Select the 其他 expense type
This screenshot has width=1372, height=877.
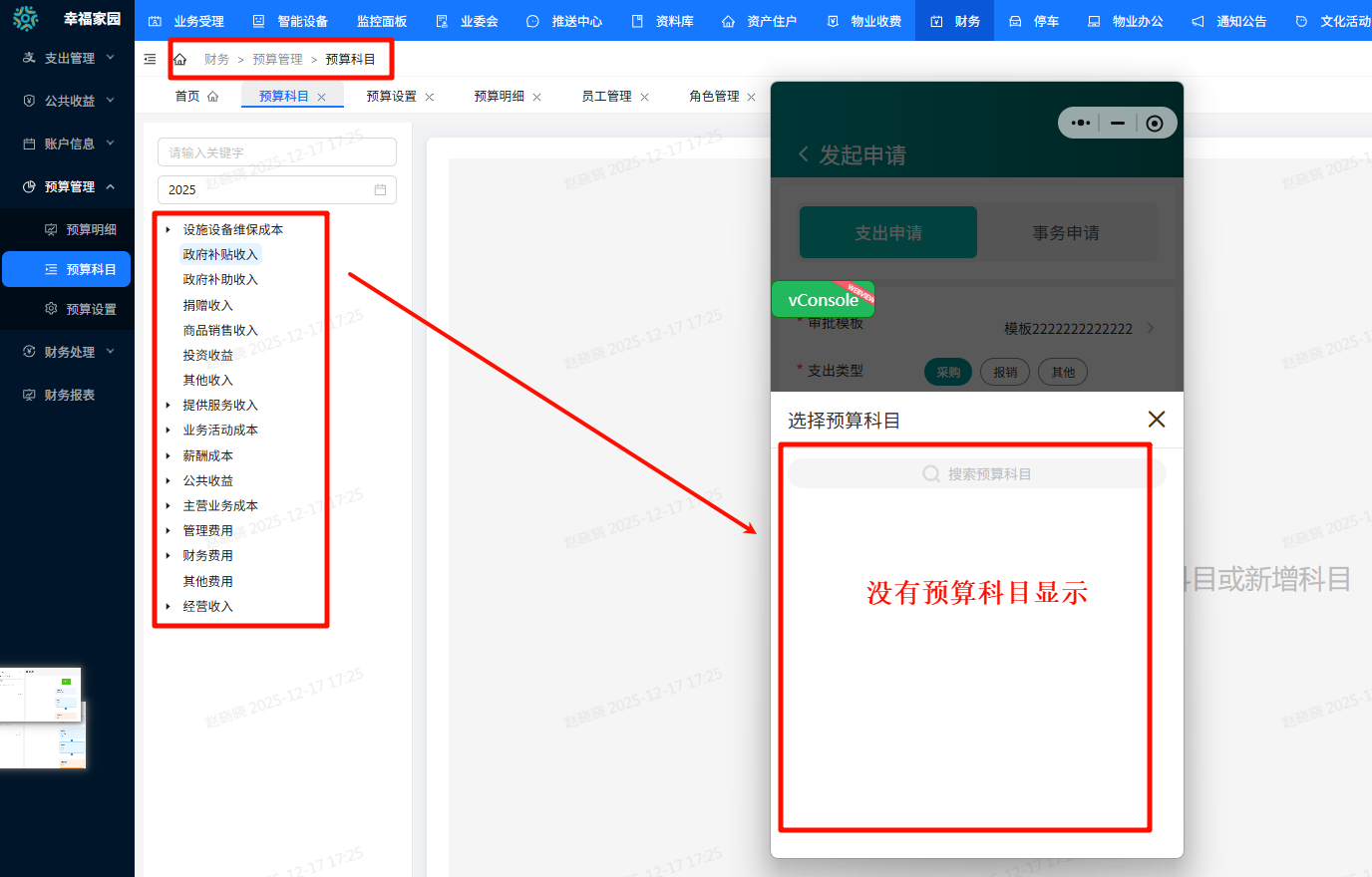coord(1063,372)
